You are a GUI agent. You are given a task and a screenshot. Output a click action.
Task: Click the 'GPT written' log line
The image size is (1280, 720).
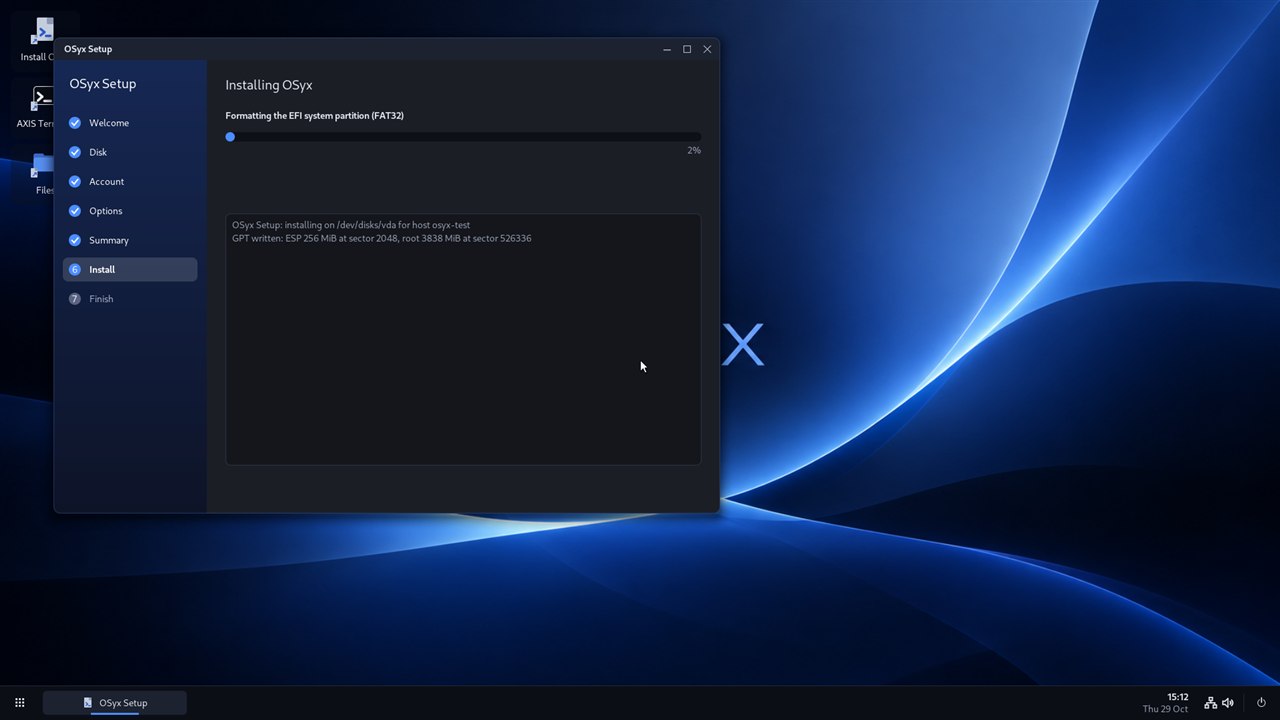point(382,239)
